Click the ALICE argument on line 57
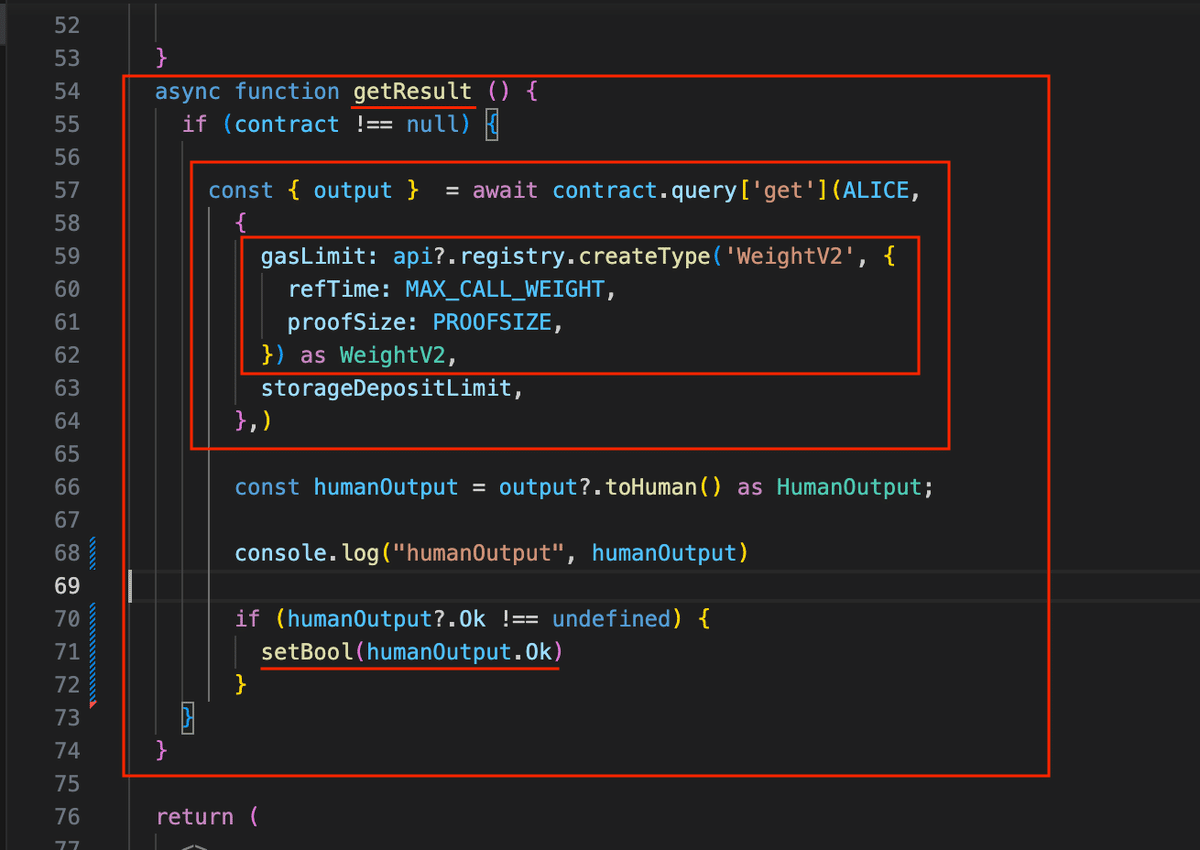Viewport: 1200px width, 850px height. (876, 190)
